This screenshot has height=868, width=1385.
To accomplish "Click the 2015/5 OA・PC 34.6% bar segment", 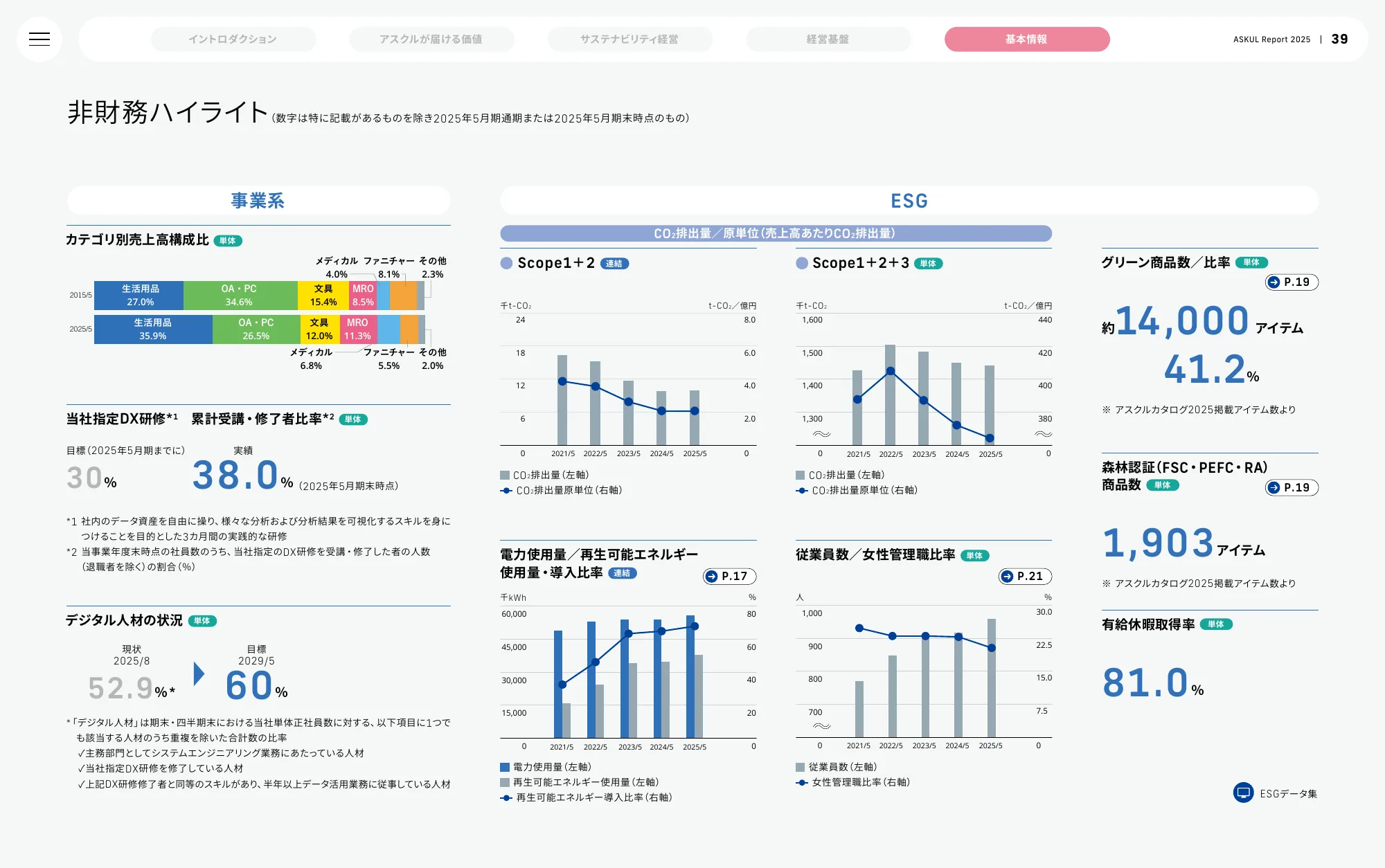I will pyautogui.click(x=240, y=296).
